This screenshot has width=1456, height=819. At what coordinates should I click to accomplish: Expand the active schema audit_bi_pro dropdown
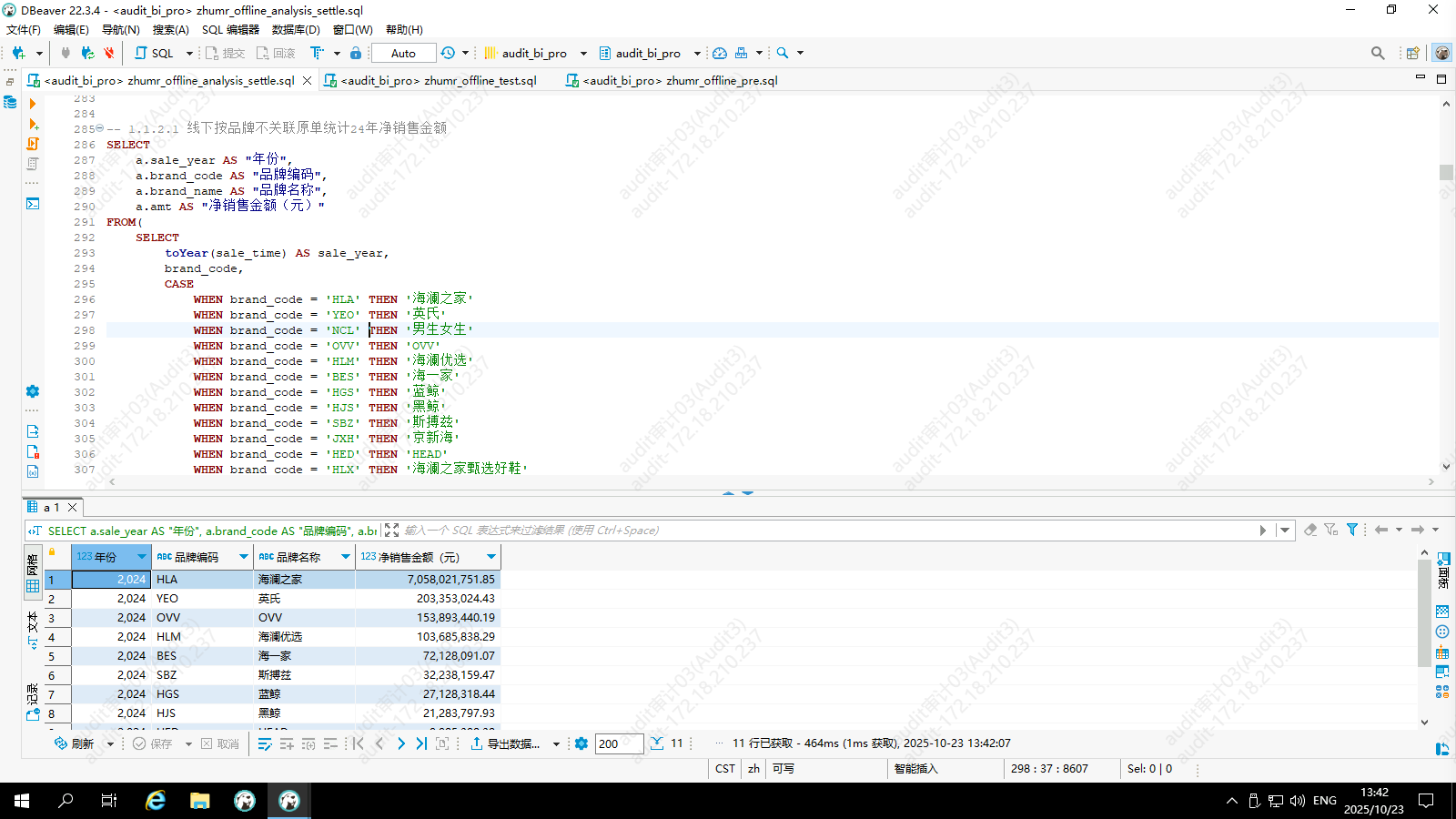click(x=697, y=53)
